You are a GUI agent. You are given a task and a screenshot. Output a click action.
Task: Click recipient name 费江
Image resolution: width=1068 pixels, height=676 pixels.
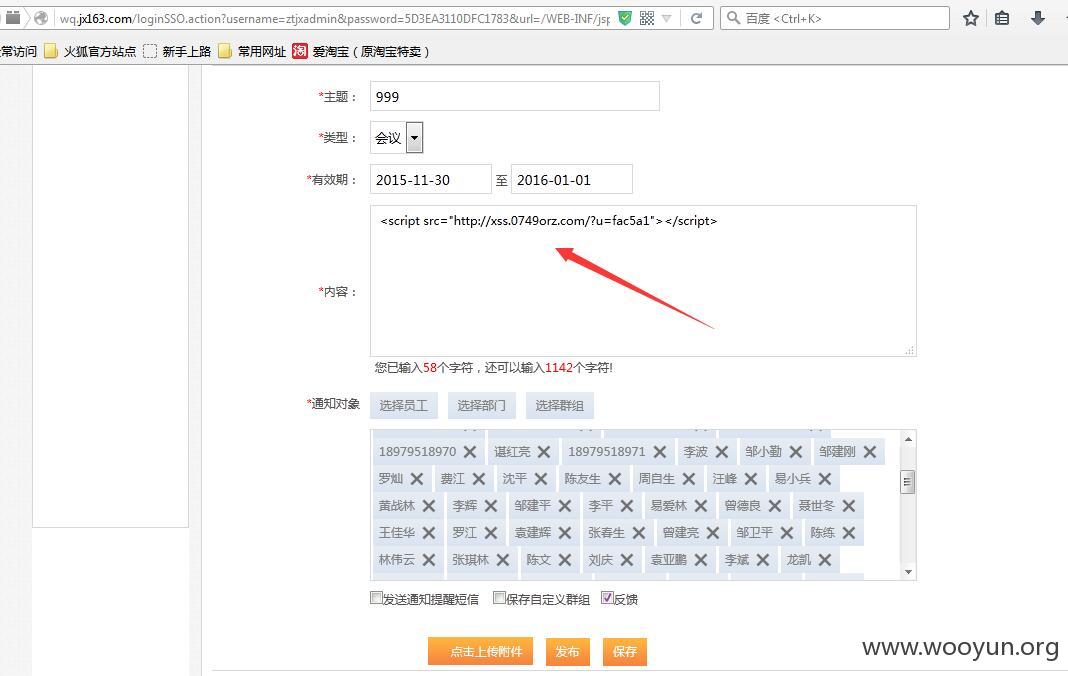pos(453,479)
